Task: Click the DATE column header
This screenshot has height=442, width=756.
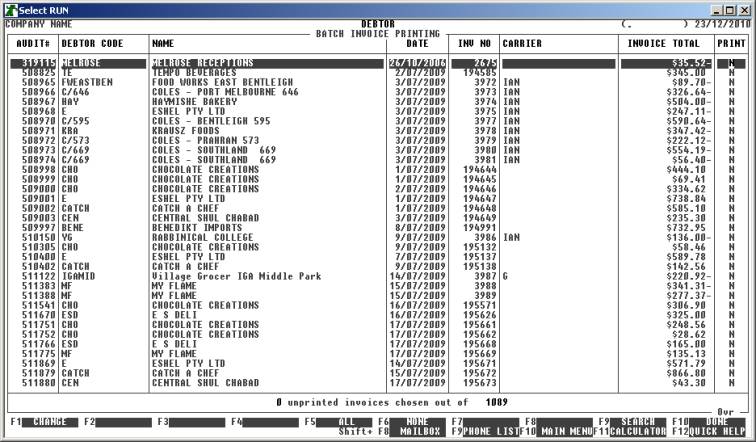Action: [x=417, y=43]
